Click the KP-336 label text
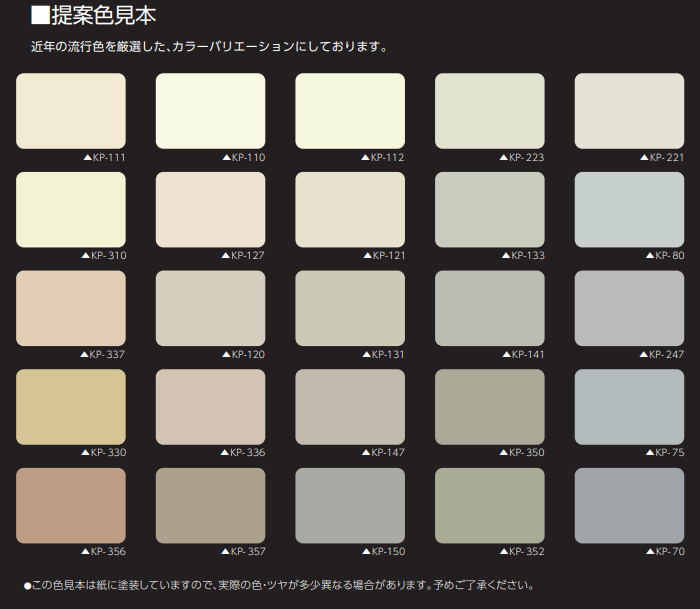Screen dimensions: 700x609 (x=247, y=452)
